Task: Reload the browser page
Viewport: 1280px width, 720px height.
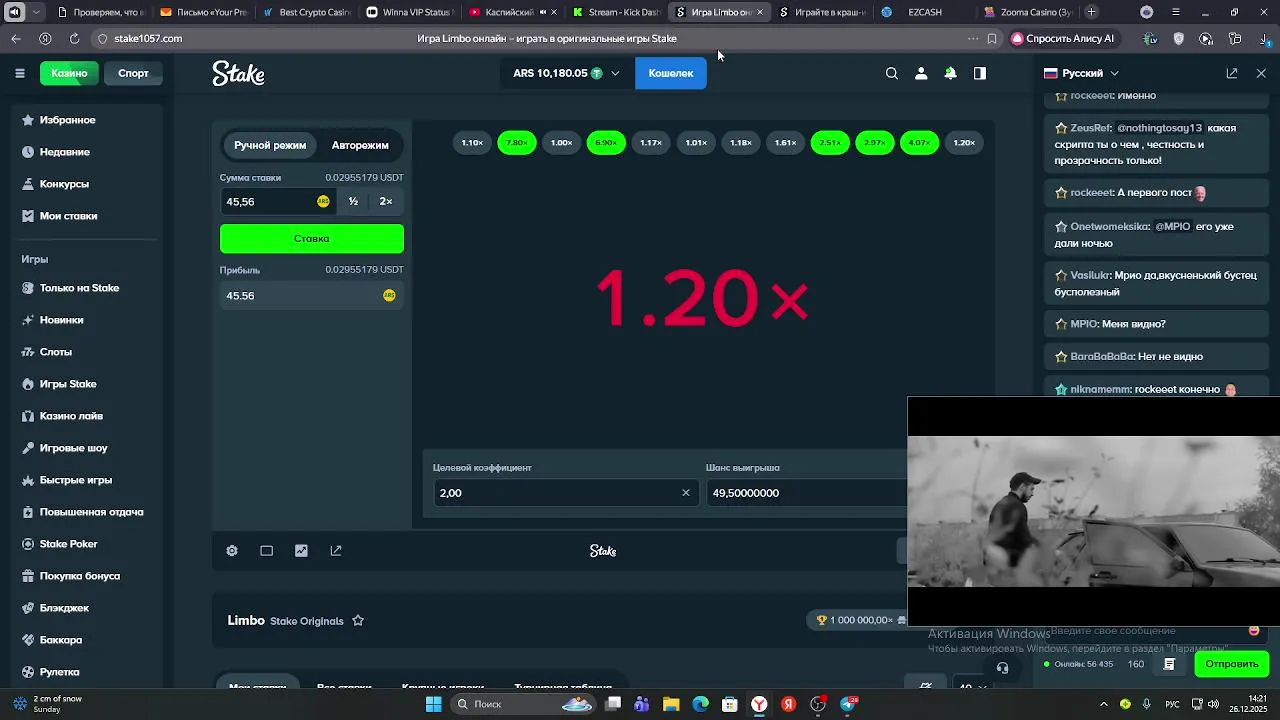Action: point(74,38)
